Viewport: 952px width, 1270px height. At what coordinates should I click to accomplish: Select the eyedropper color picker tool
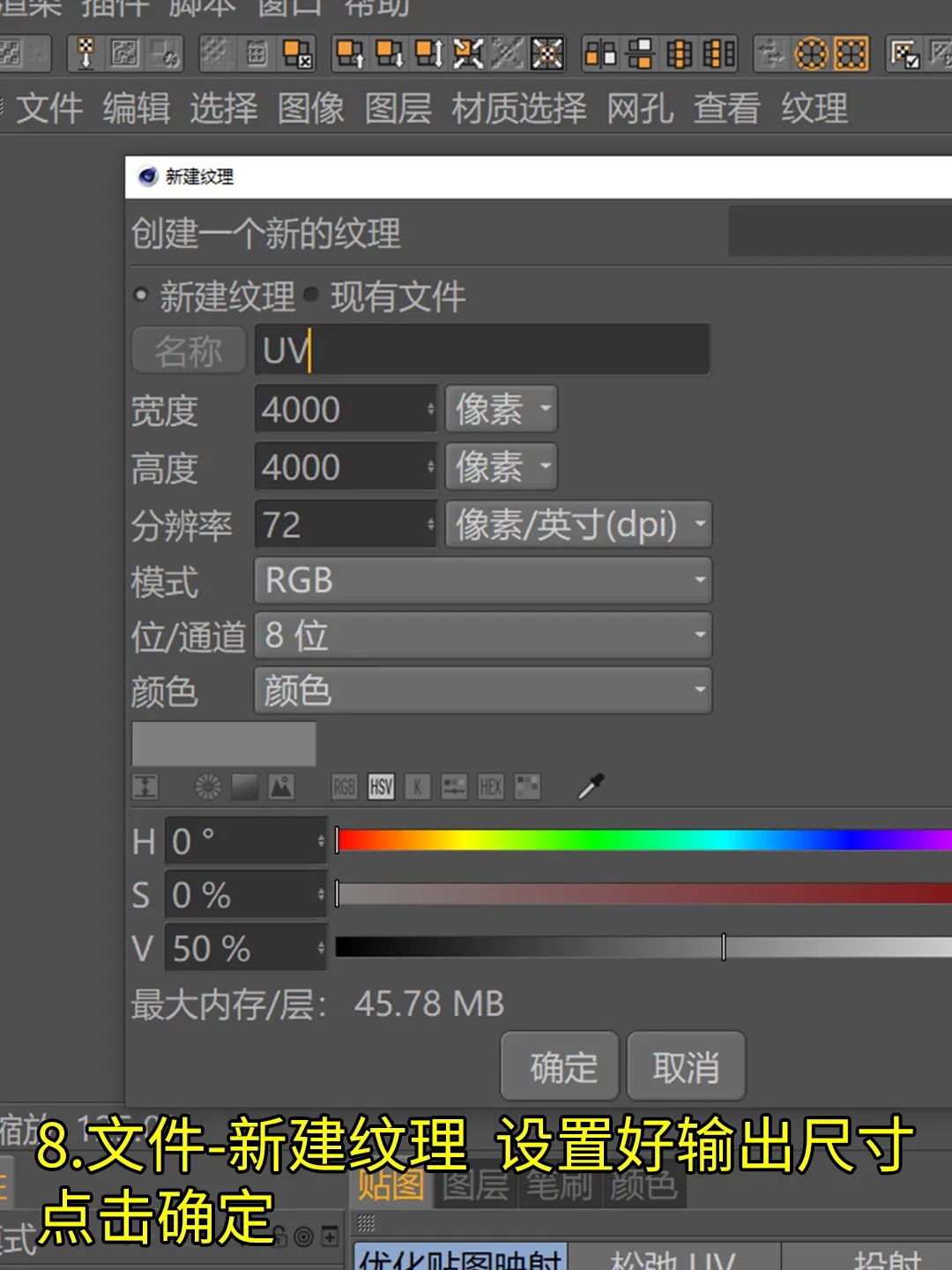(x=592, y=786)
